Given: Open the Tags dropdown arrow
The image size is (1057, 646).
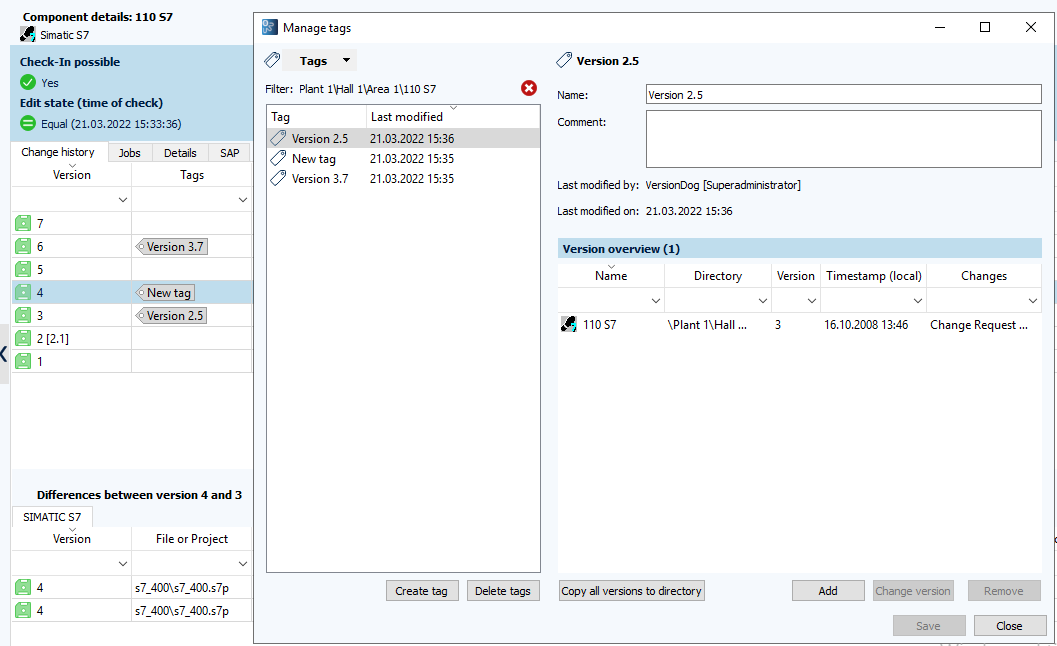Looking at the screenshot, I should coord(346,61).
